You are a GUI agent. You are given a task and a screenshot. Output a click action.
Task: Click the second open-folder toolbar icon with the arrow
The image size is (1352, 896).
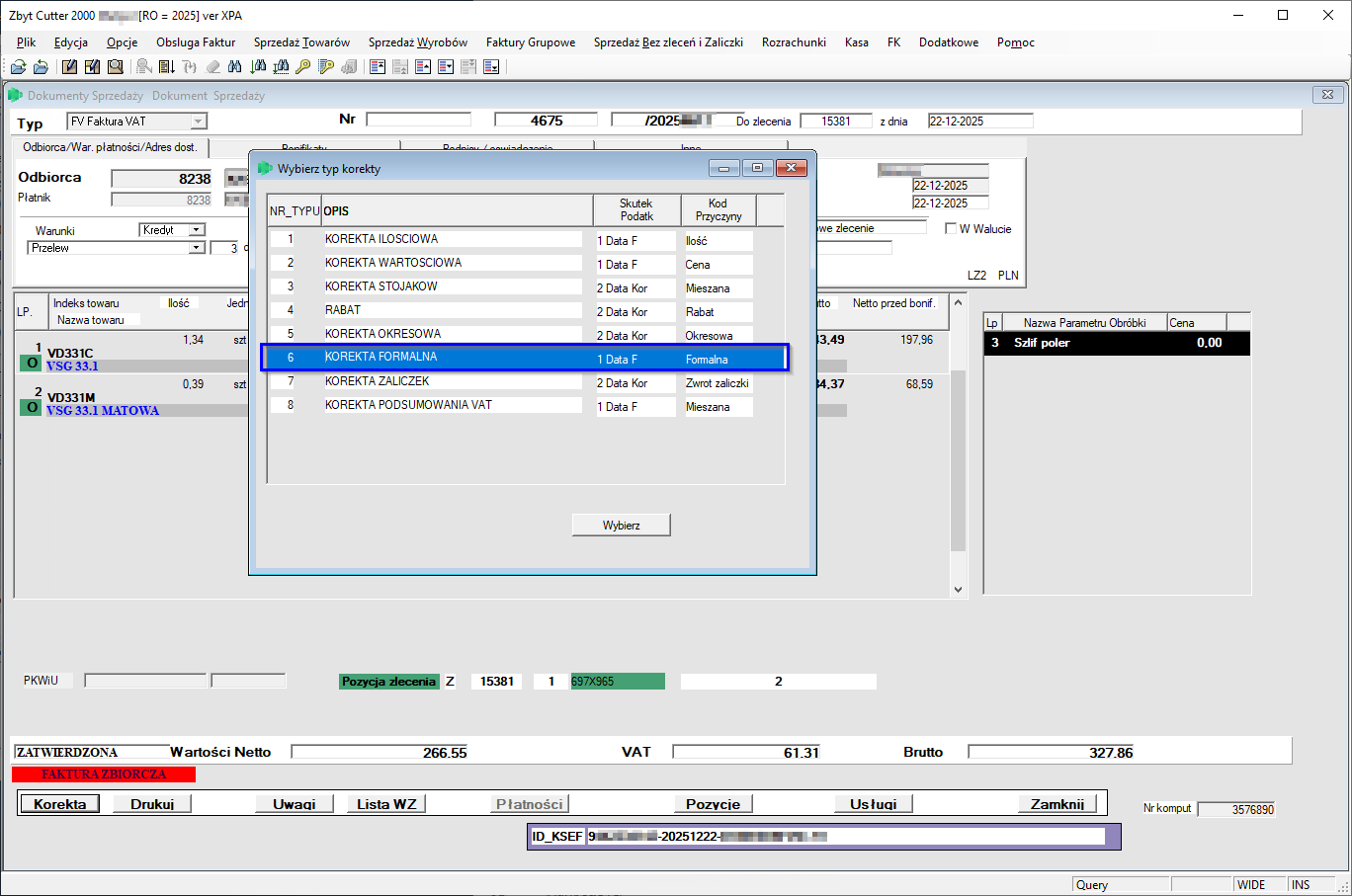(41, 67)
